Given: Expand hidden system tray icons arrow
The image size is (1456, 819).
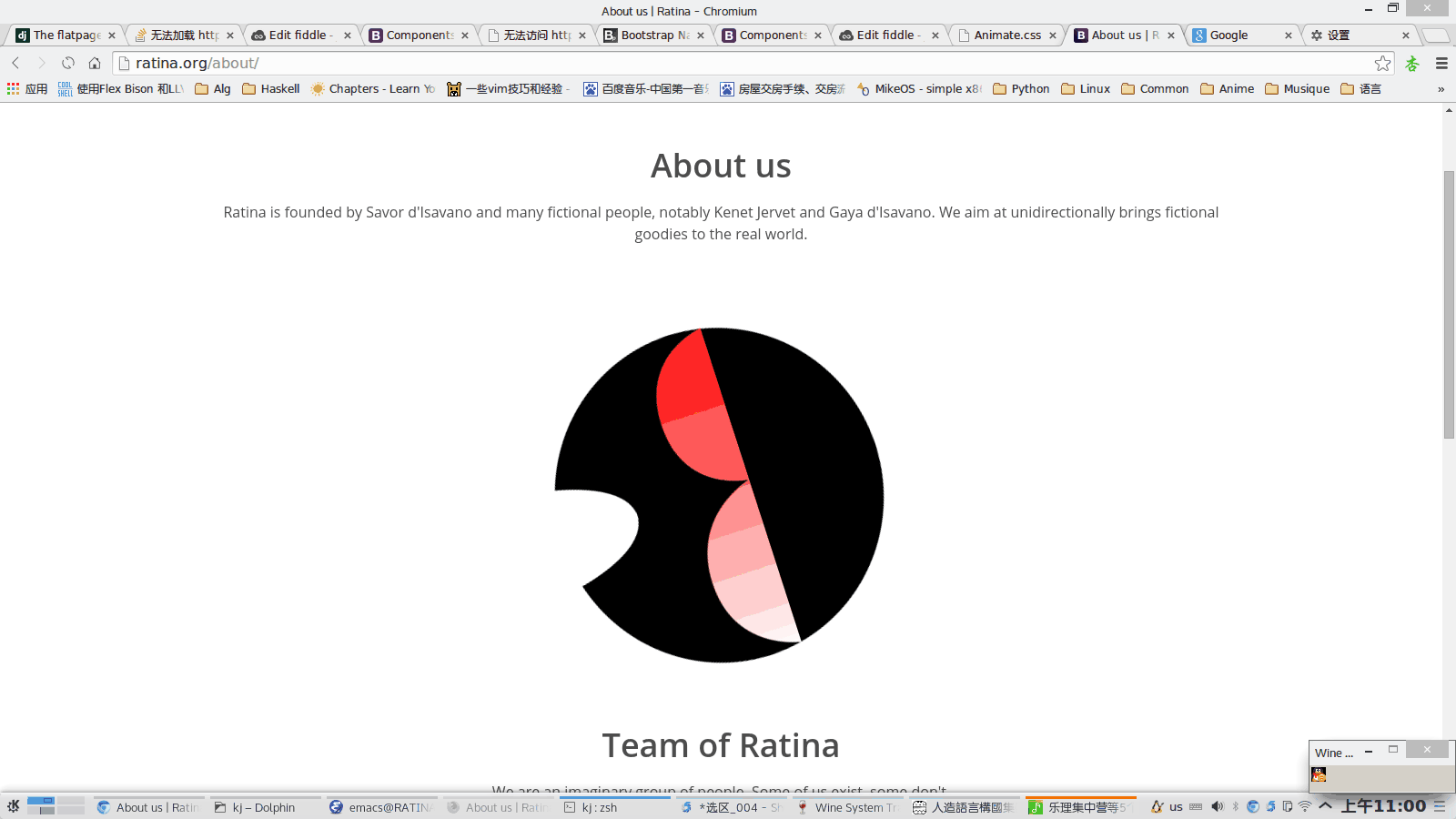Looking at the screenshot, I should click(x=1326, y=806).
